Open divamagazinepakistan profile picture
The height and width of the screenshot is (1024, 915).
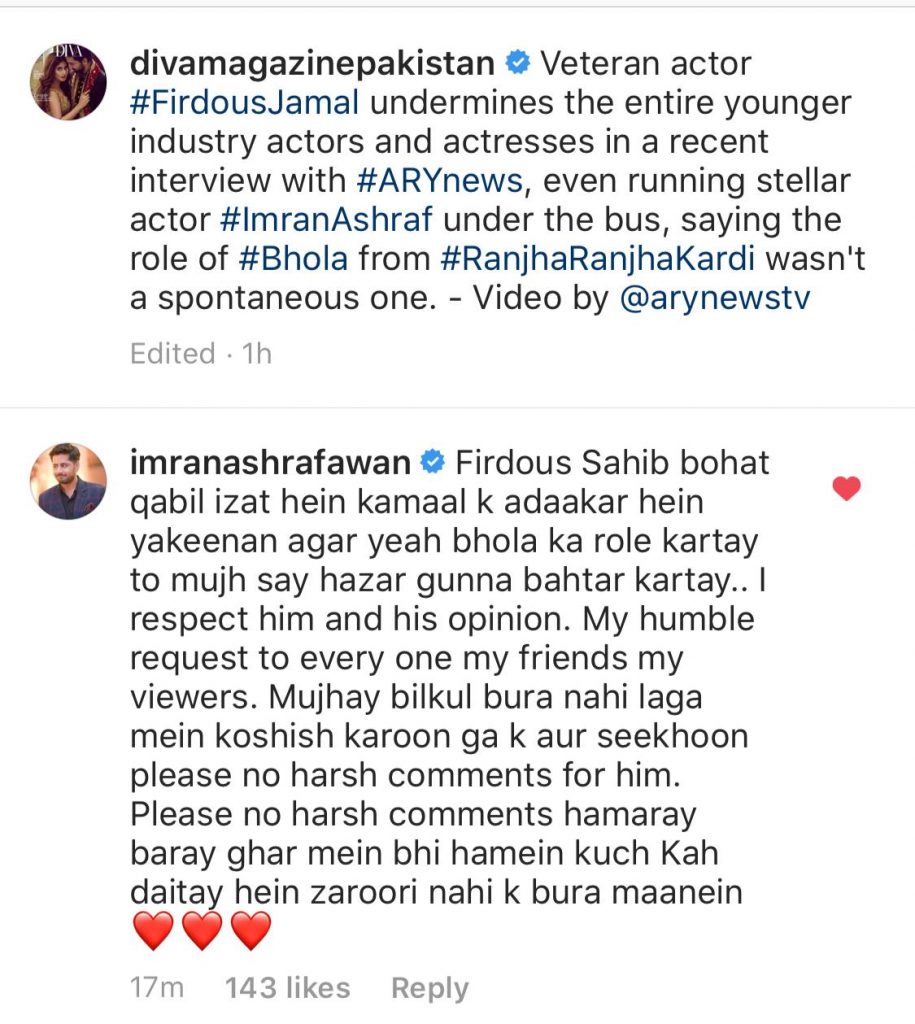click(x=68, y=82)
